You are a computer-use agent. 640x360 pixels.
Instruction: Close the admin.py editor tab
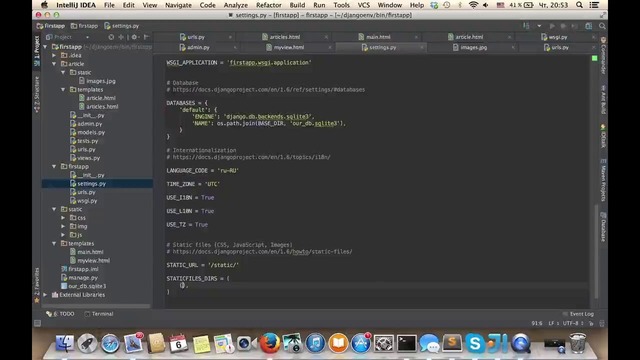click(x=235, y=48)
